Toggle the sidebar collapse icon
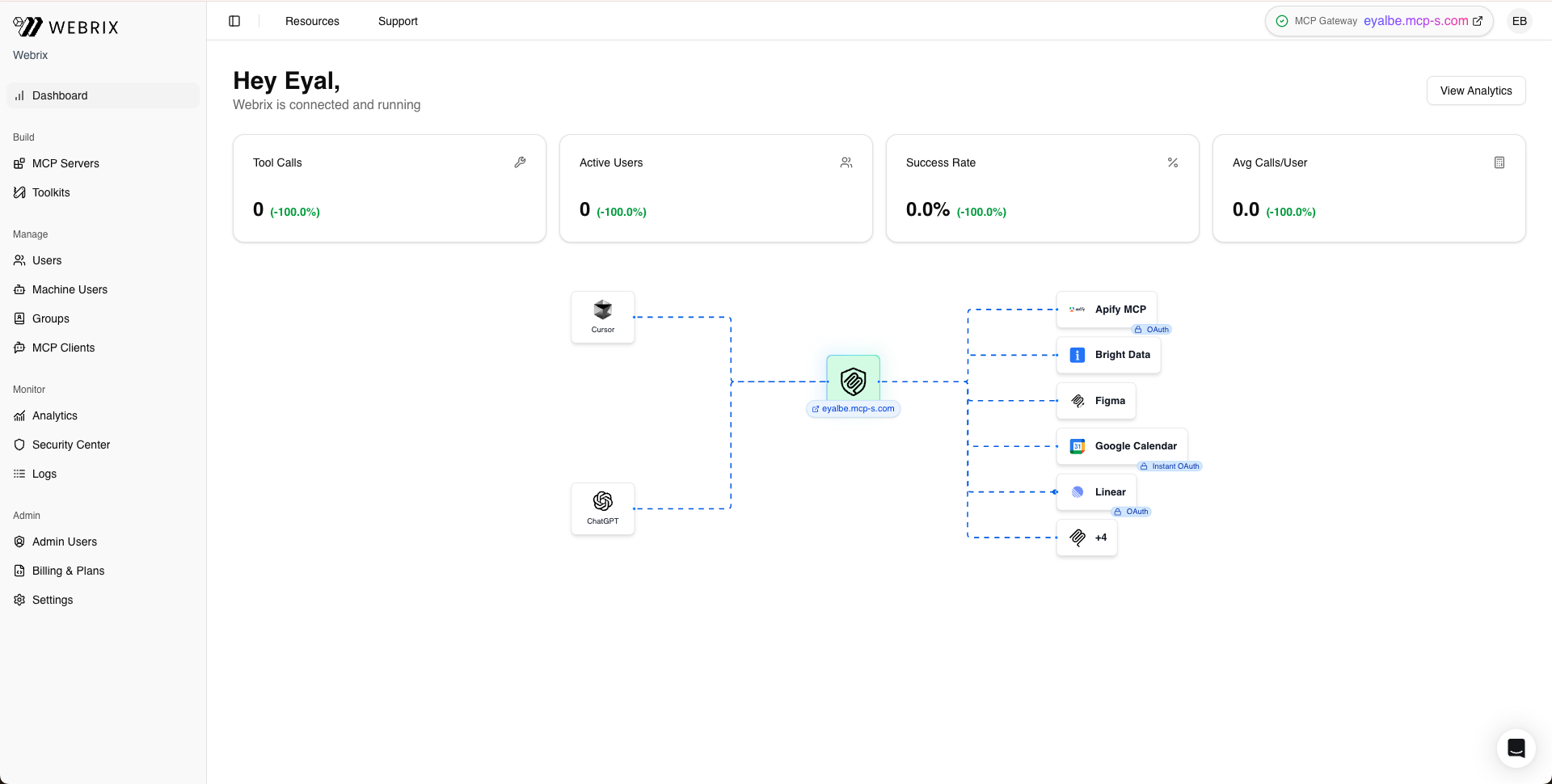This screenshot has width=1552, height=784. [234, 21]
